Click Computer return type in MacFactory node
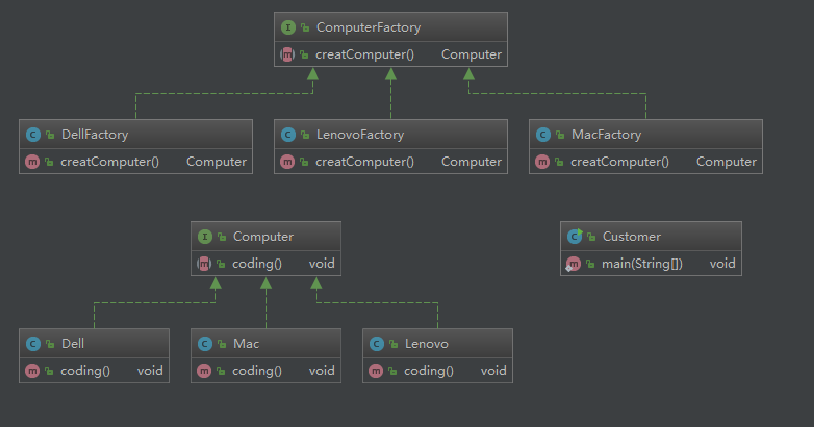 pos(726,162)
